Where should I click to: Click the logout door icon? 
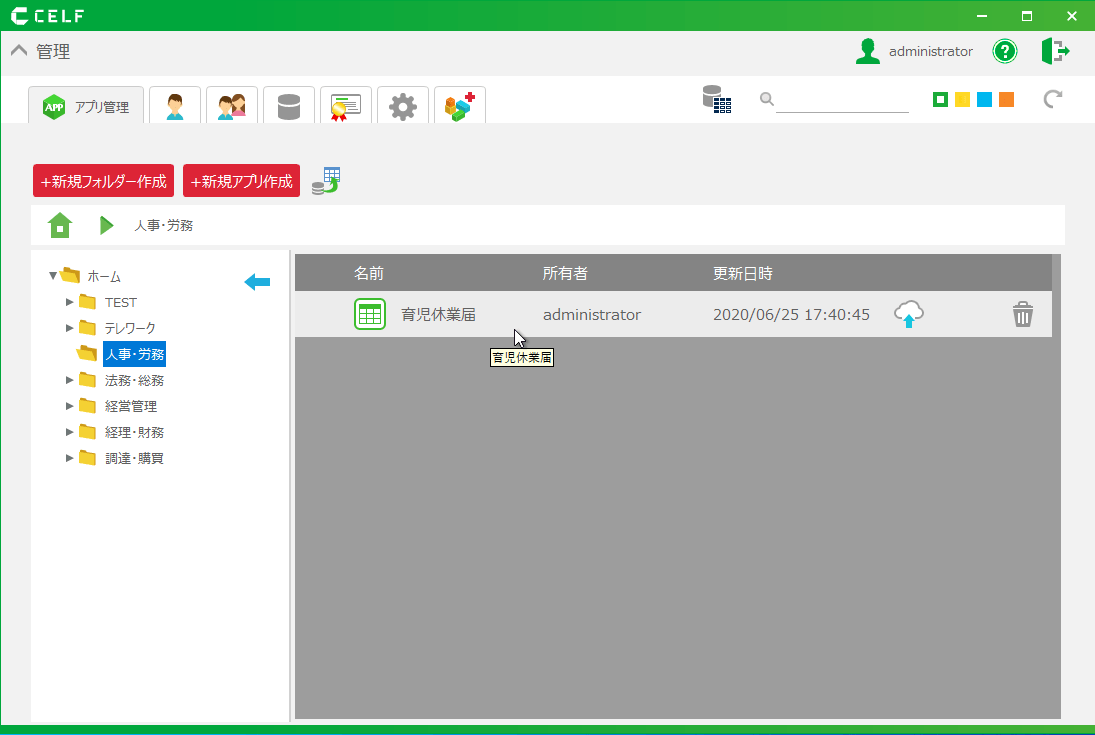point(1055,51)
